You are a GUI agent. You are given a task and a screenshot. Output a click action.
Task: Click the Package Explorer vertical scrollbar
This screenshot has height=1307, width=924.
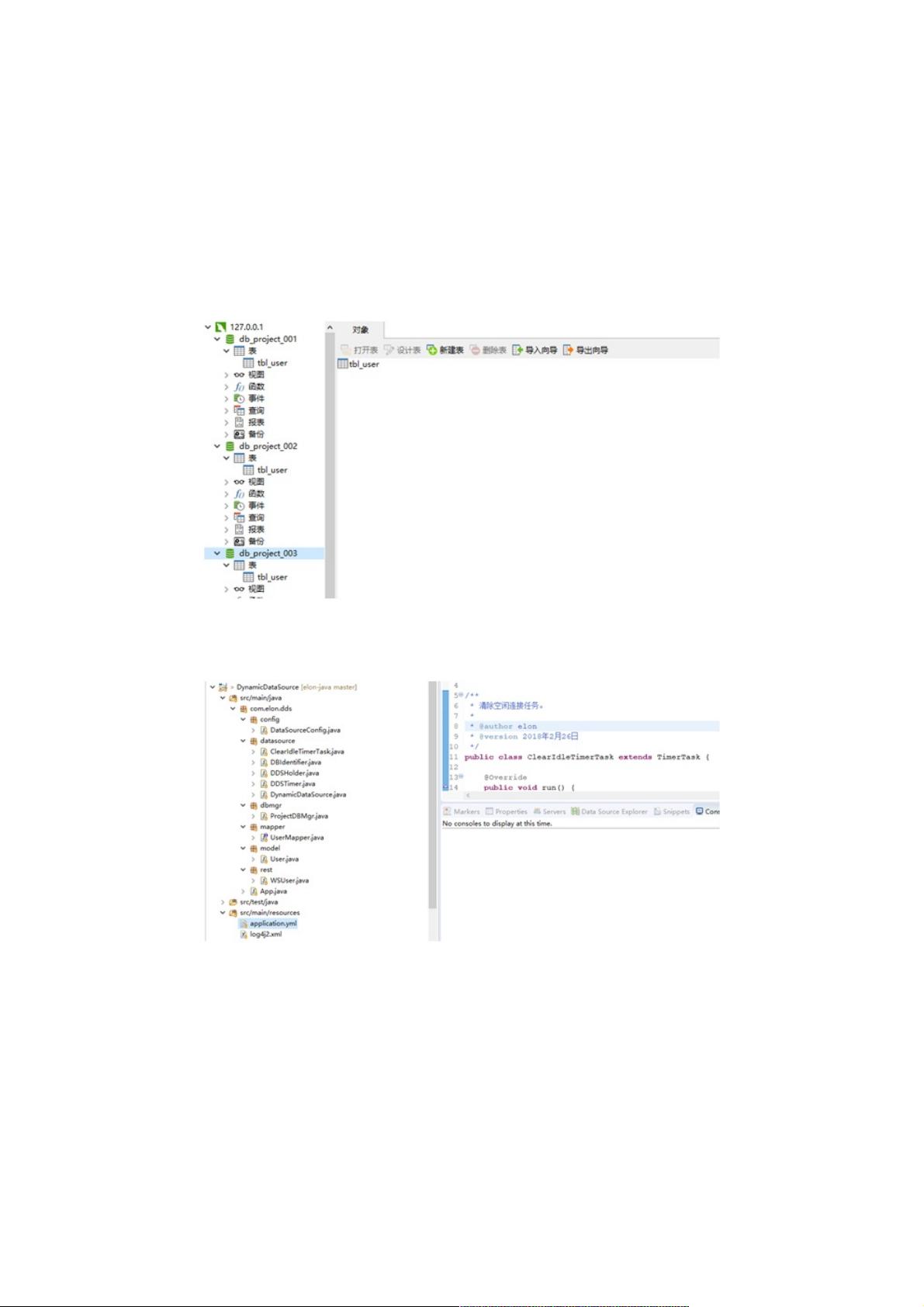pyautogui.click(x=433, y=795)
